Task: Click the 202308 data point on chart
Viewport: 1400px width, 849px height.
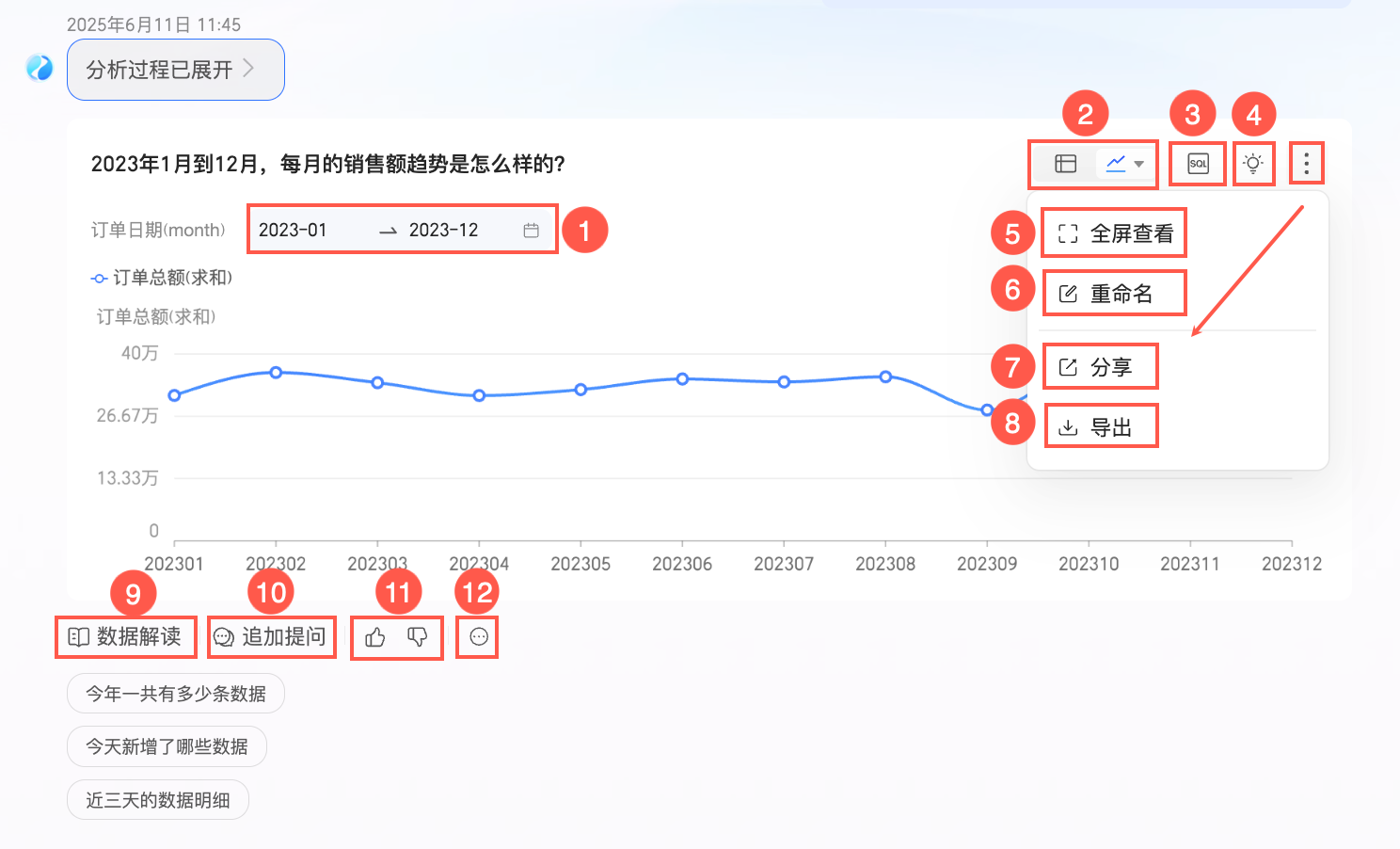Action: pyautogui.click(x=885, y=376)
